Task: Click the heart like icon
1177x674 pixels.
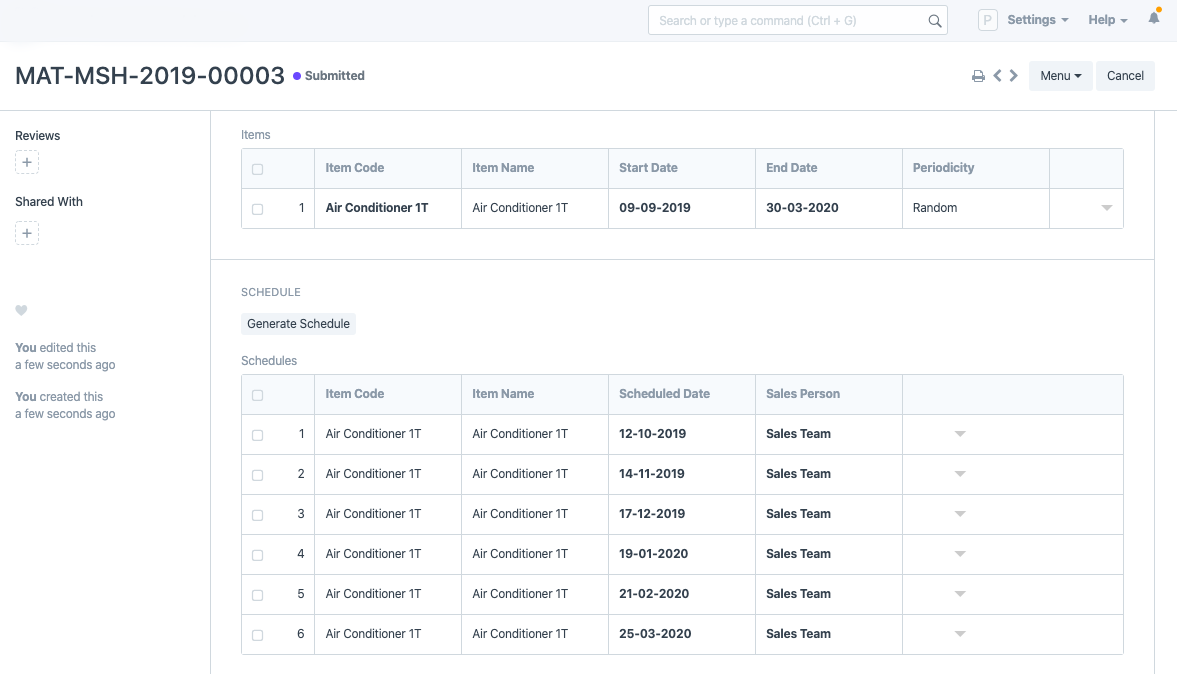Action: point(21,311)
